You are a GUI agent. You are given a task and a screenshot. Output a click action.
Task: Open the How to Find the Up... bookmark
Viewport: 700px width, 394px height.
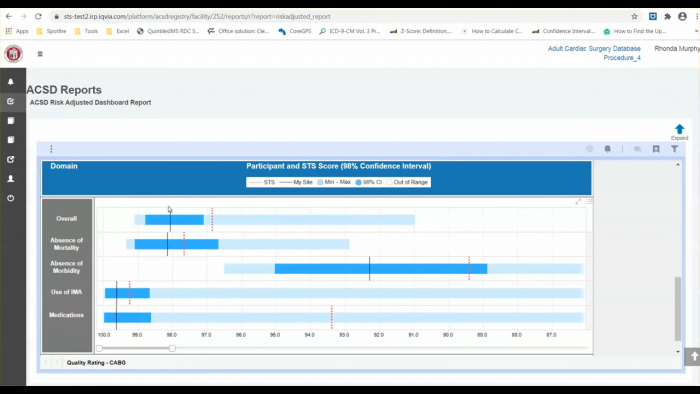(635, 31)
